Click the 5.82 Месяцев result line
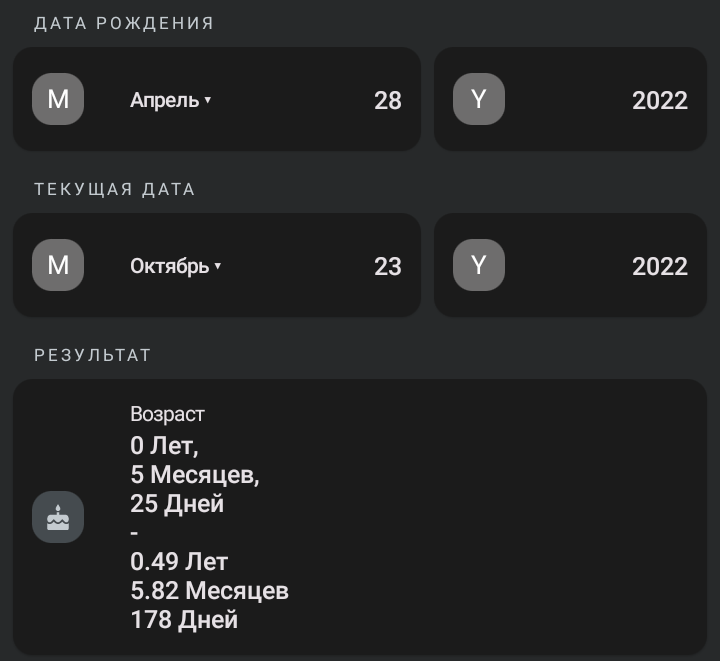This screenshot has width=720, height=661. 209,590
